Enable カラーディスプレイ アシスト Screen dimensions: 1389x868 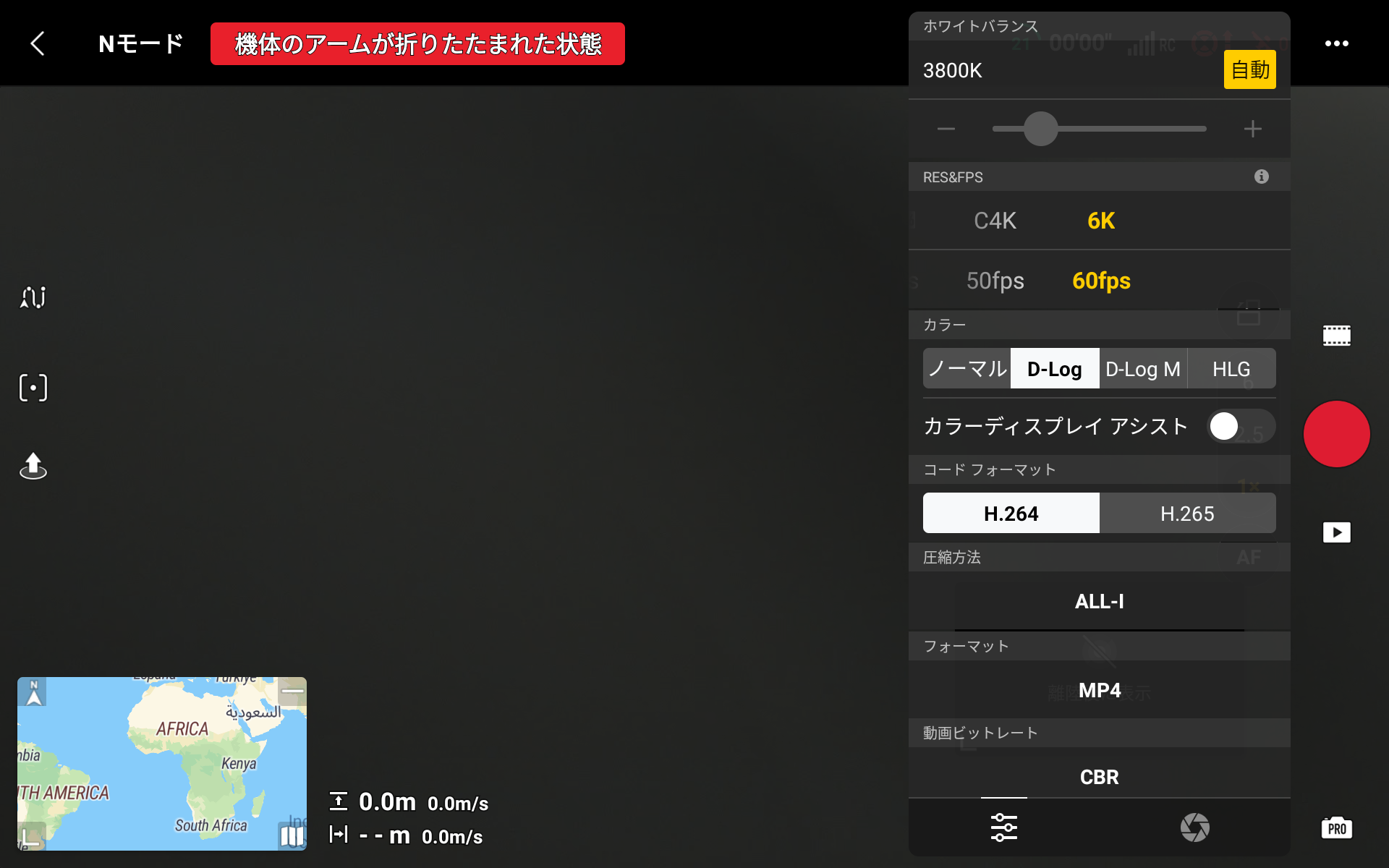(1240, 426)
